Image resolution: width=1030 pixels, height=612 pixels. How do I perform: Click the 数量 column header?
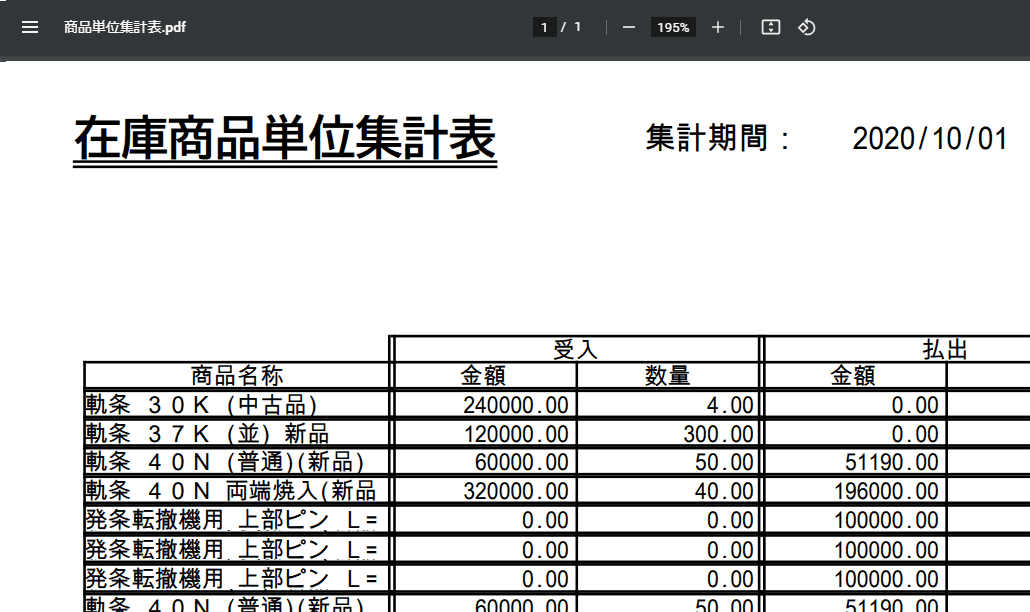tap(667, 375)
